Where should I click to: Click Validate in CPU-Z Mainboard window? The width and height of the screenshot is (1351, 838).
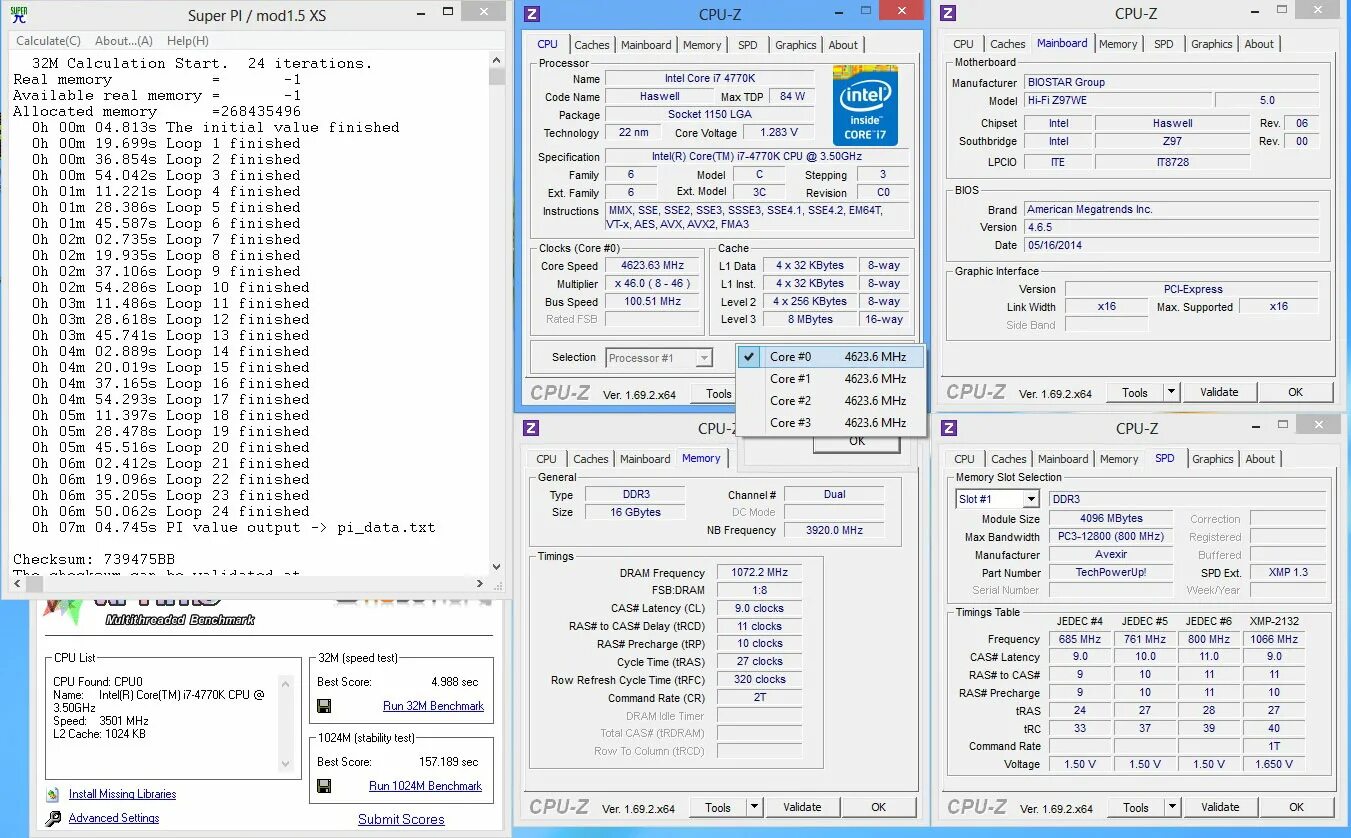click(x=1219, y=392)
